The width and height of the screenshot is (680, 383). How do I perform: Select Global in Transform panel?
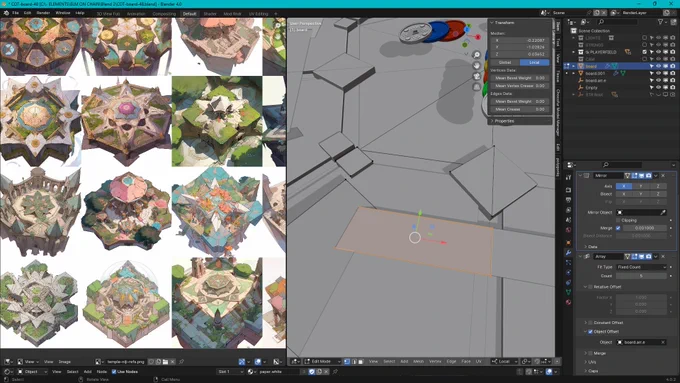(505, 62)
